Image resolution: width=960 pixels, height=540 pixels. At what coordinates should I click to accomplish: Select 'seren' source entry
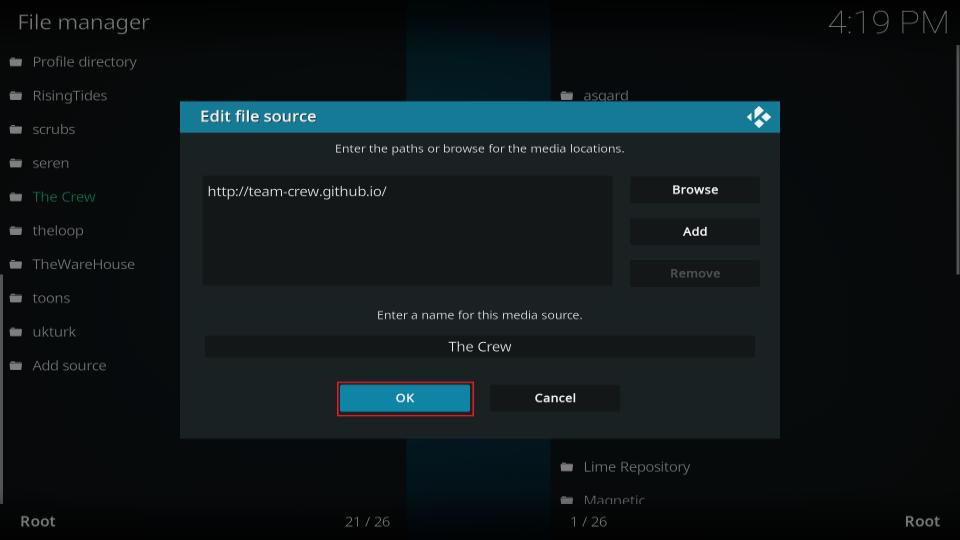pos(51,163)
